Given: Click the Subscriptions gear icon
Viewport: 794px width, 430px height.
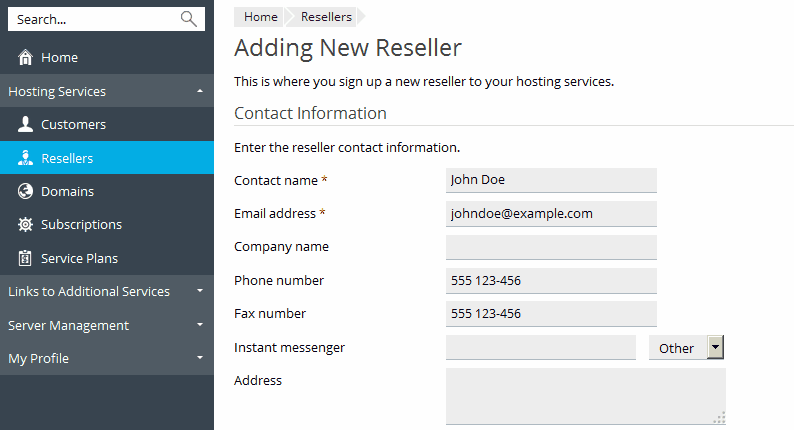Looking at the screenshot, I should pyautogui.click(x=25, y=225).
